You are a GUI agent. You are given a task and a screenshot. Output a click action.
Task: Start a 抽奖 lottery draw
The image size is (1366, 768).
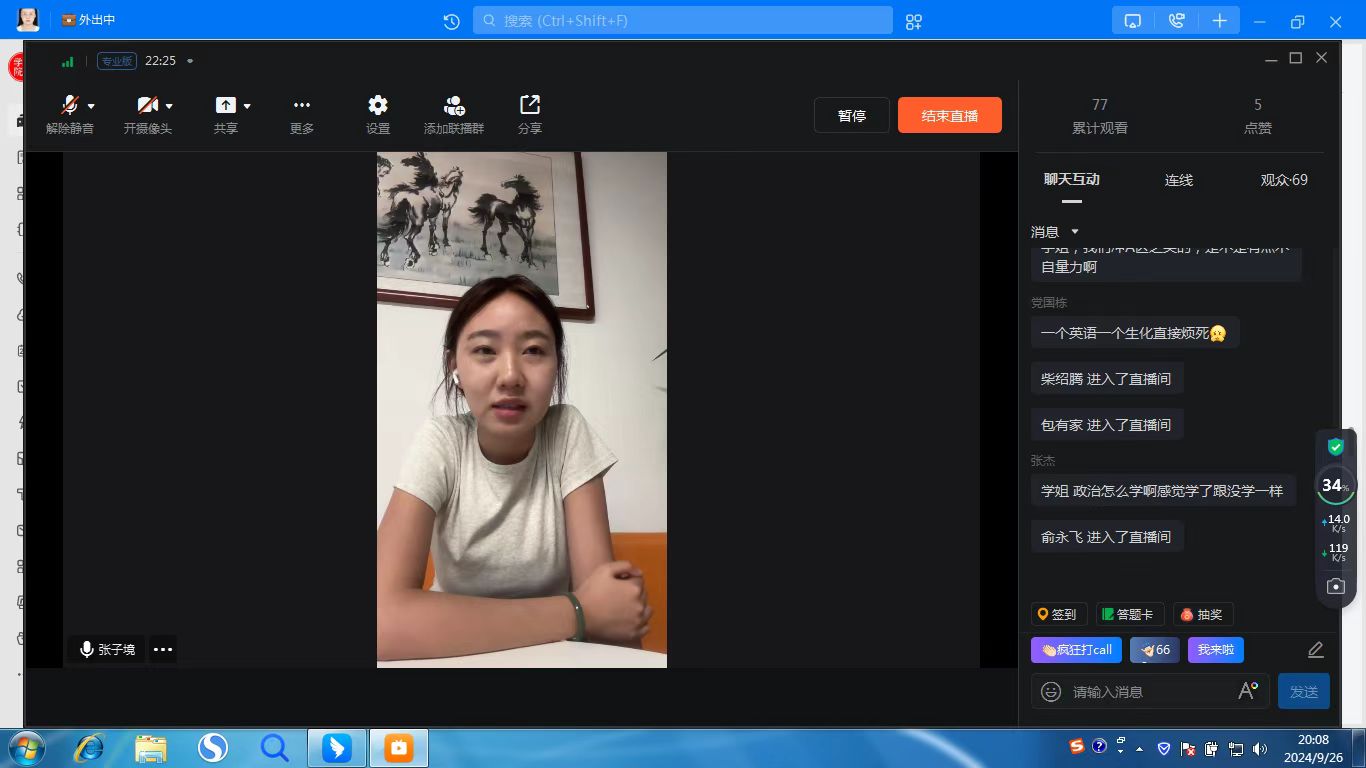(x=1201, y=614)
